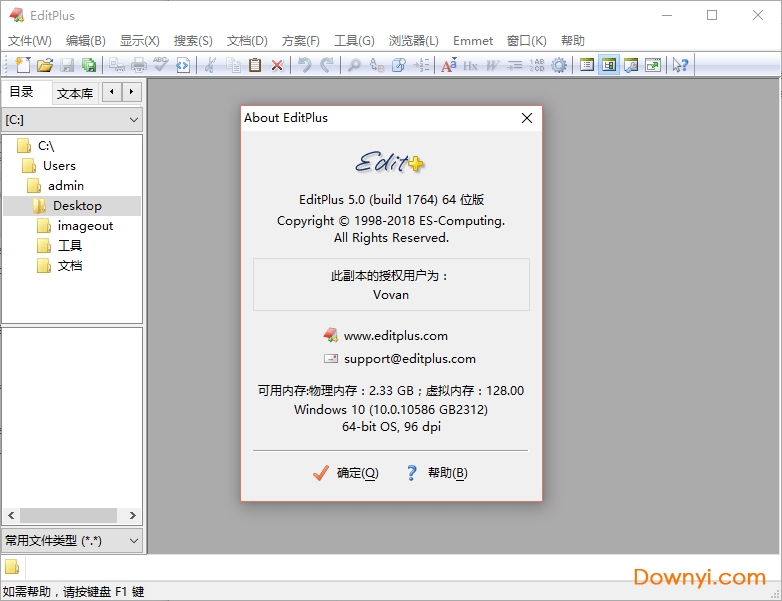Click the Save All green disks icon
The image size is (782, 601).
[89, 65]
